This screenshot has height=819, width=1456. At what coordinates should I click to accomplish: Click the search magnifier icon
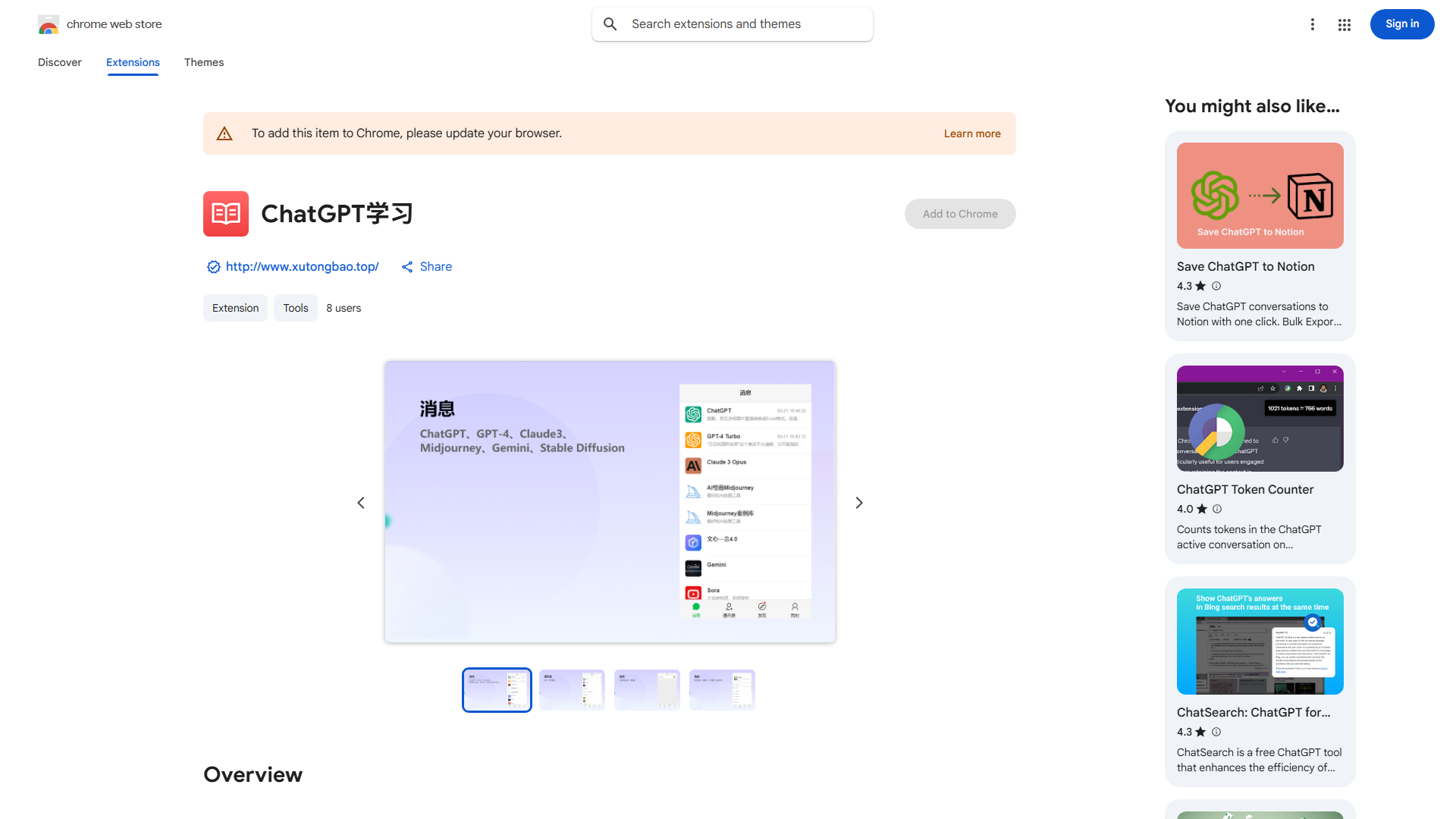point(610,24)
